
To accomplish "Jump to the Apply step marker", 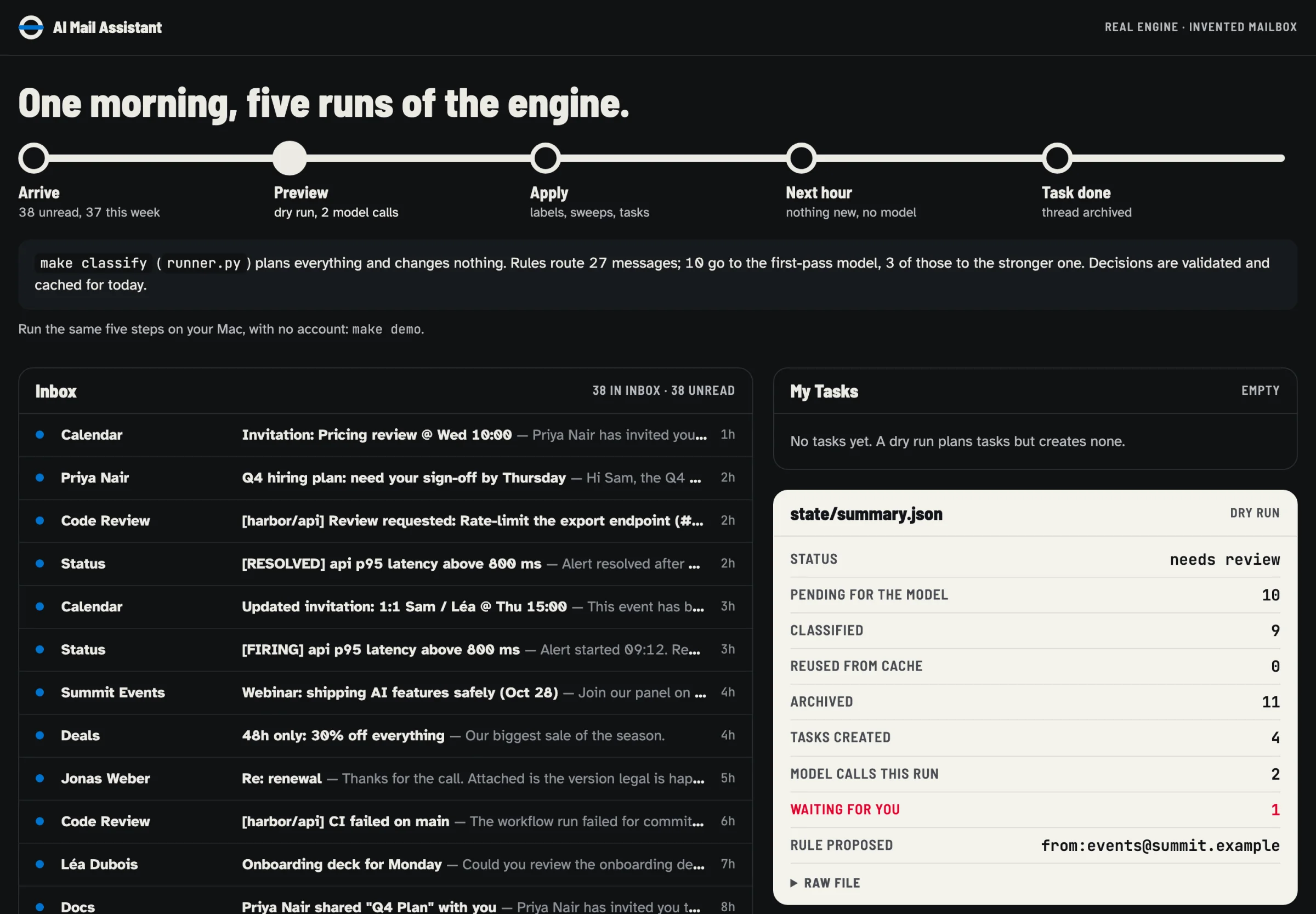I will click(x=545, y=158).
